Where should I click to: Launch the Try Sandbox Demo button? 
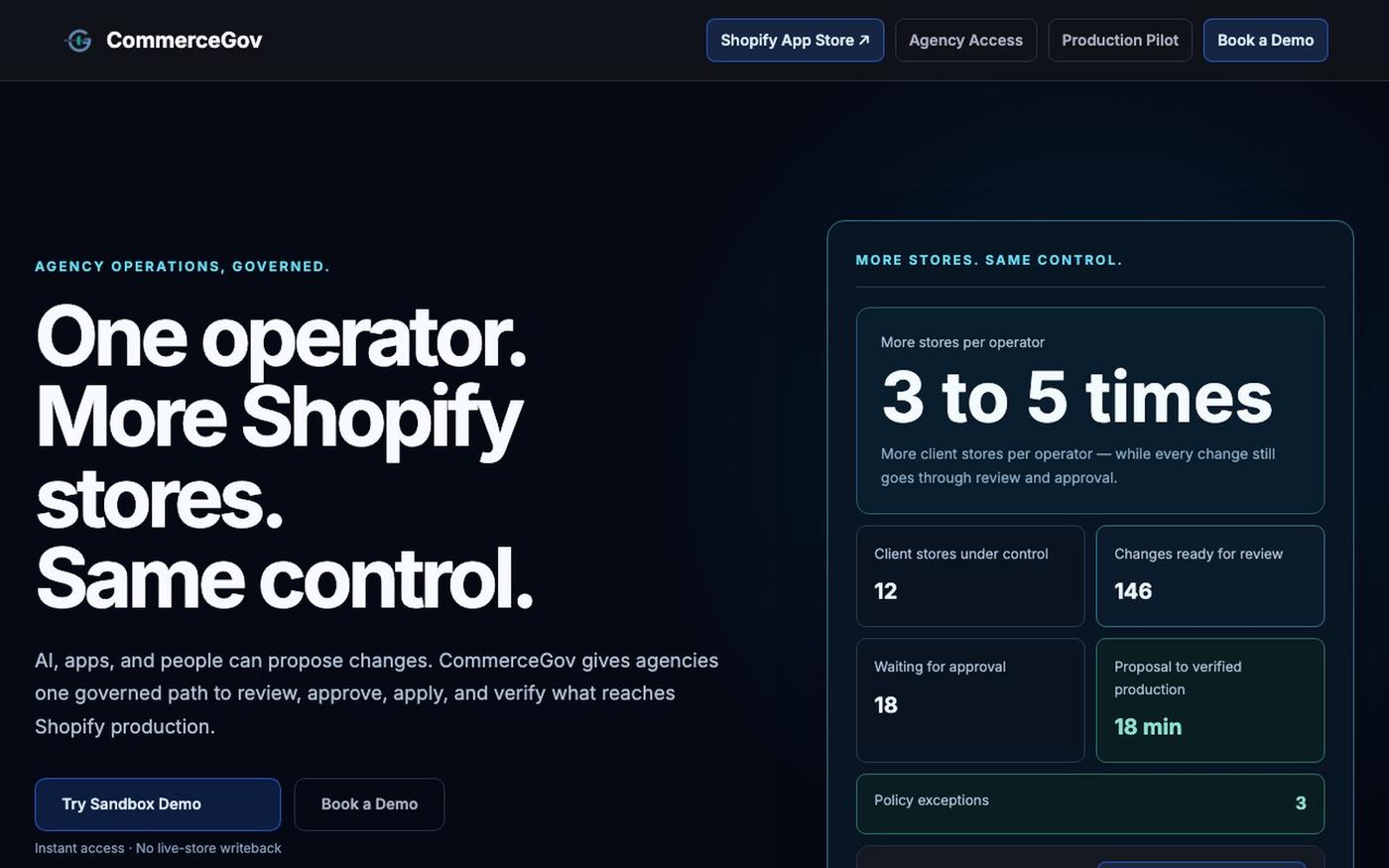[158, 804]
